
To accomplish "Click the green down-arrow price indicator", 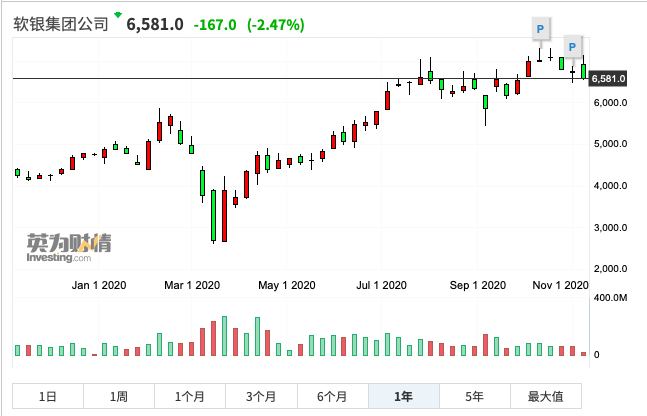I will coord(118,16).
